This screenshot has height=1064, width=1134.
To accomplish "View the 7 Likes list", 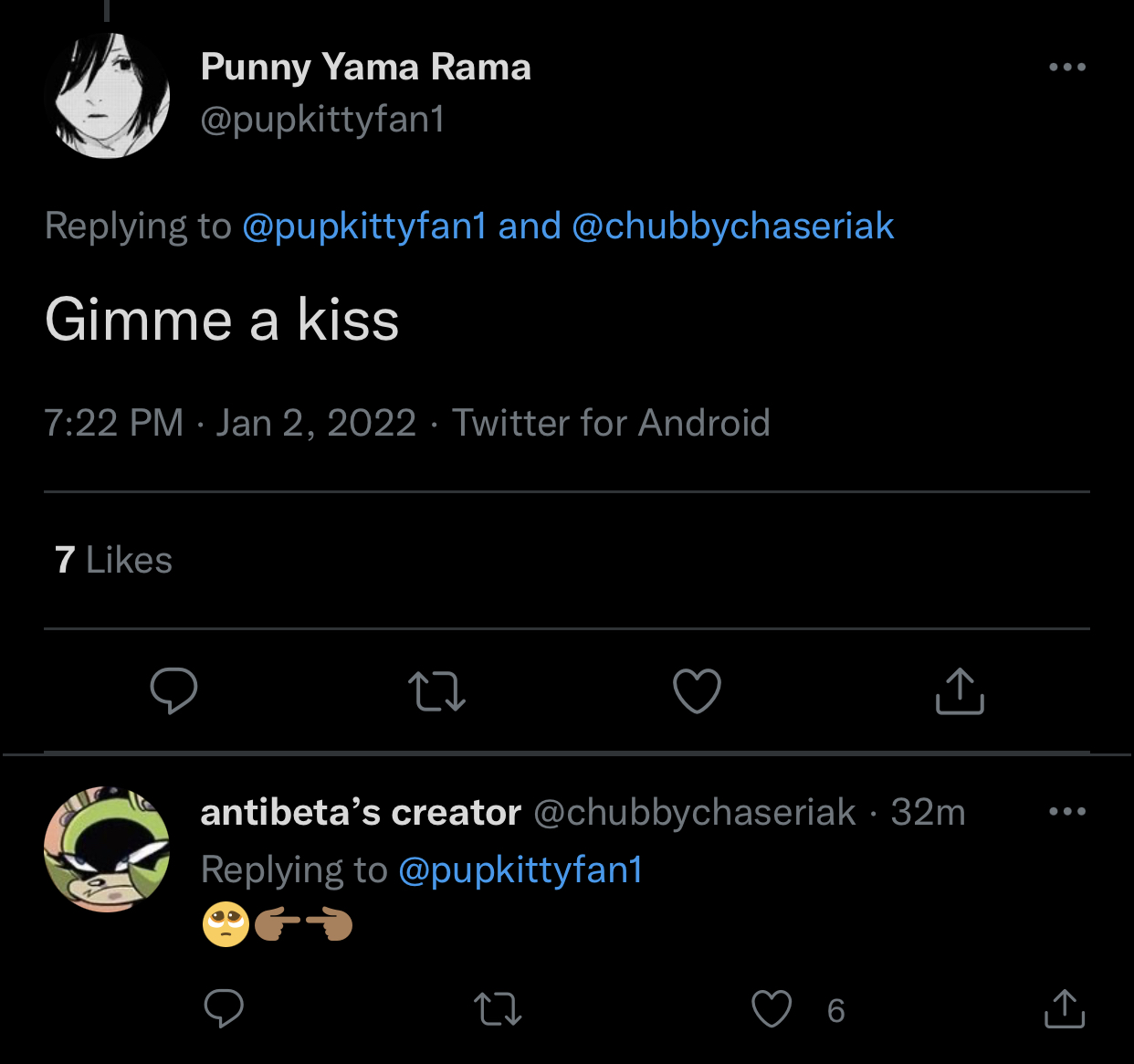I will pyautogui.click(x=113, y=560).
